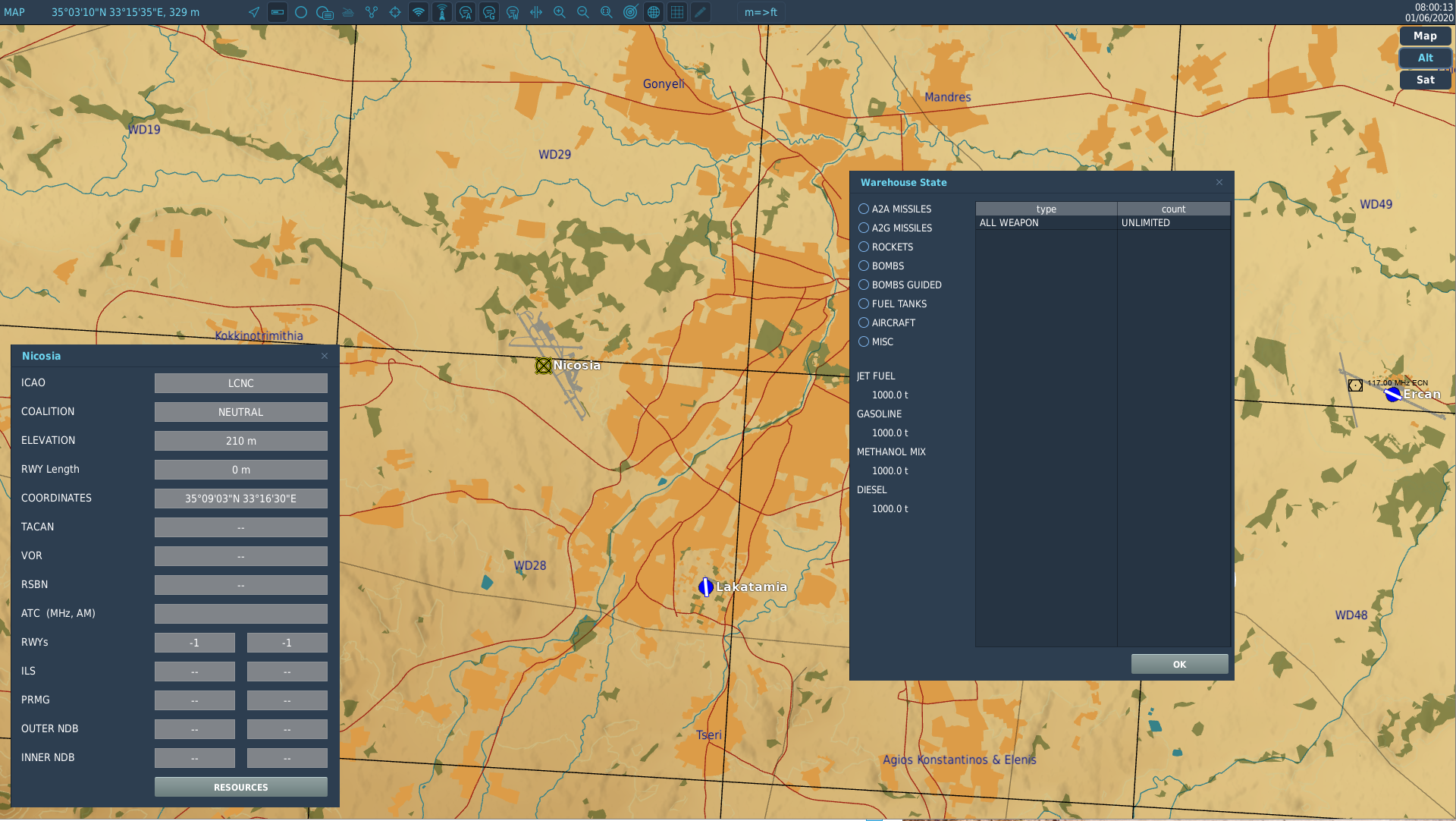Switch to the Sat map view
This screenshot has width=1456, height=821.
[x=1426, y=80]
